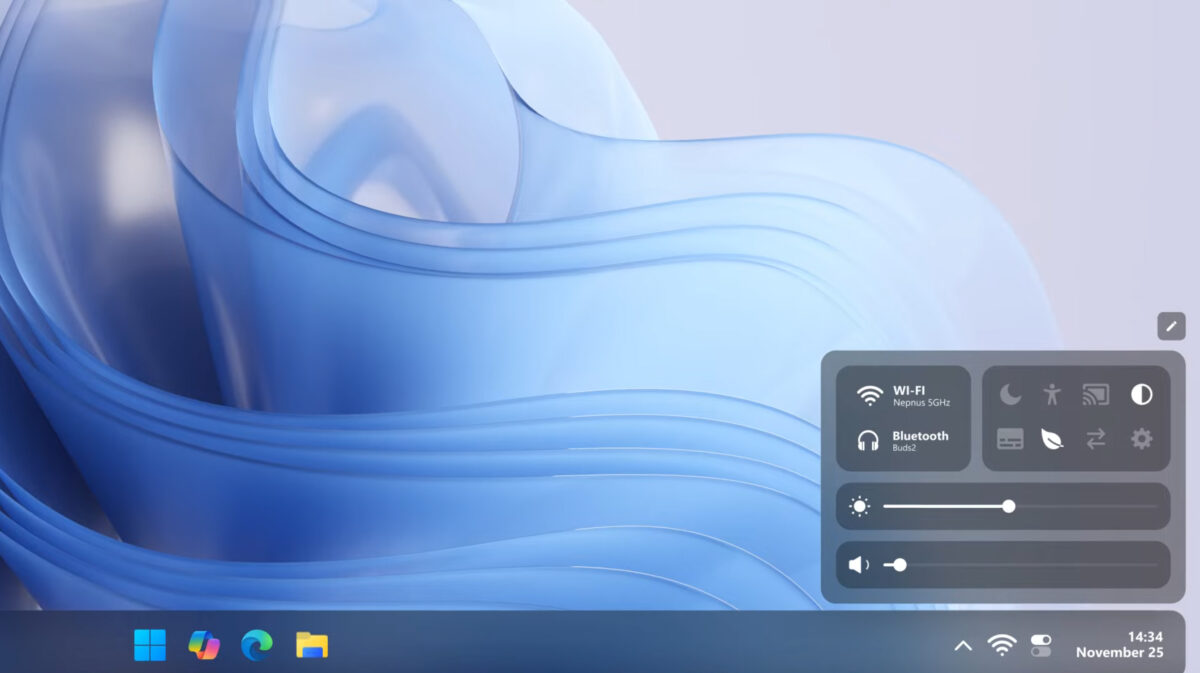Click the edit quick settings pencil button

coord(1170,326)
